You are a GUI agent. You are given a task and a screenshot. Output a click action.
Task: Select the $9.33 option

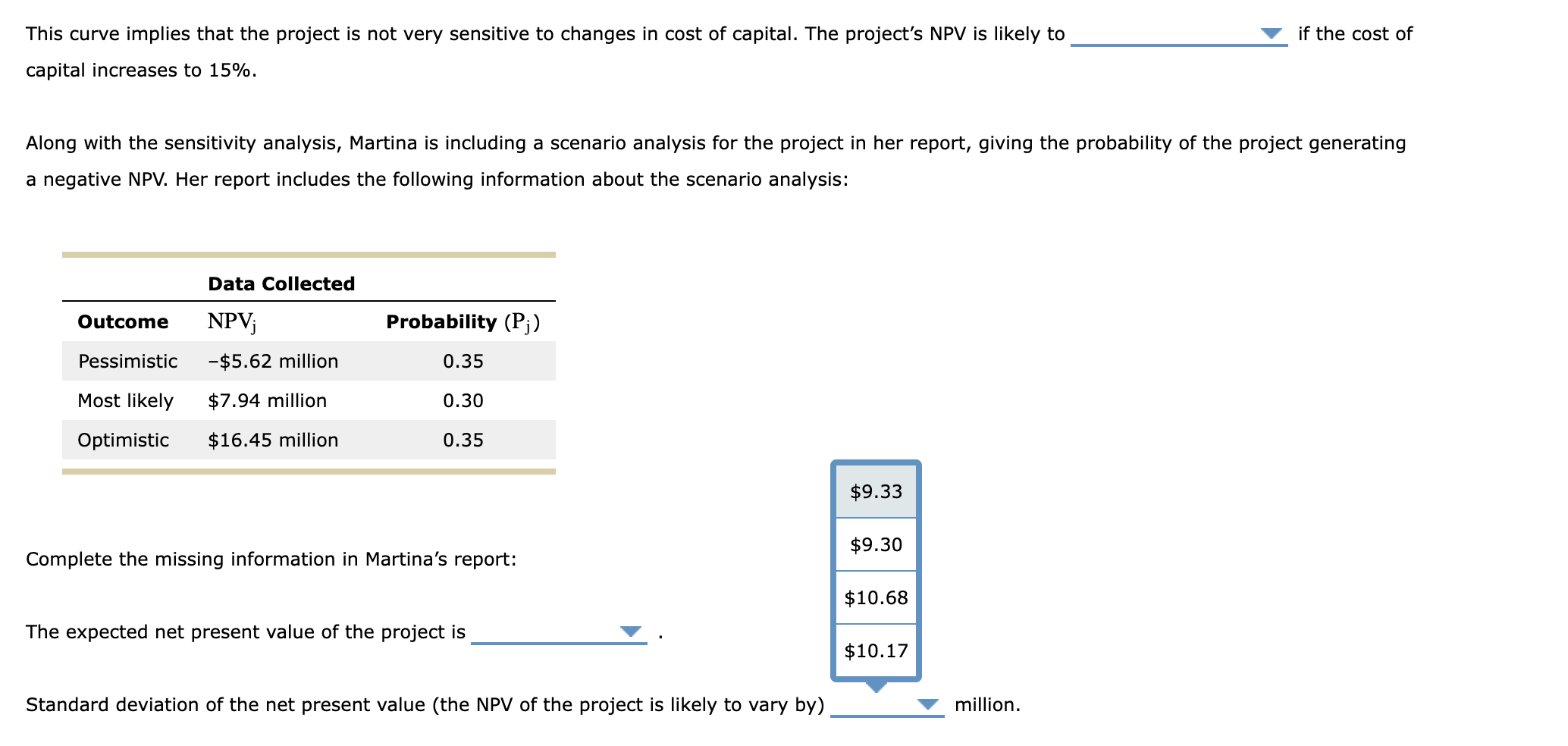(x=876, y=492)
